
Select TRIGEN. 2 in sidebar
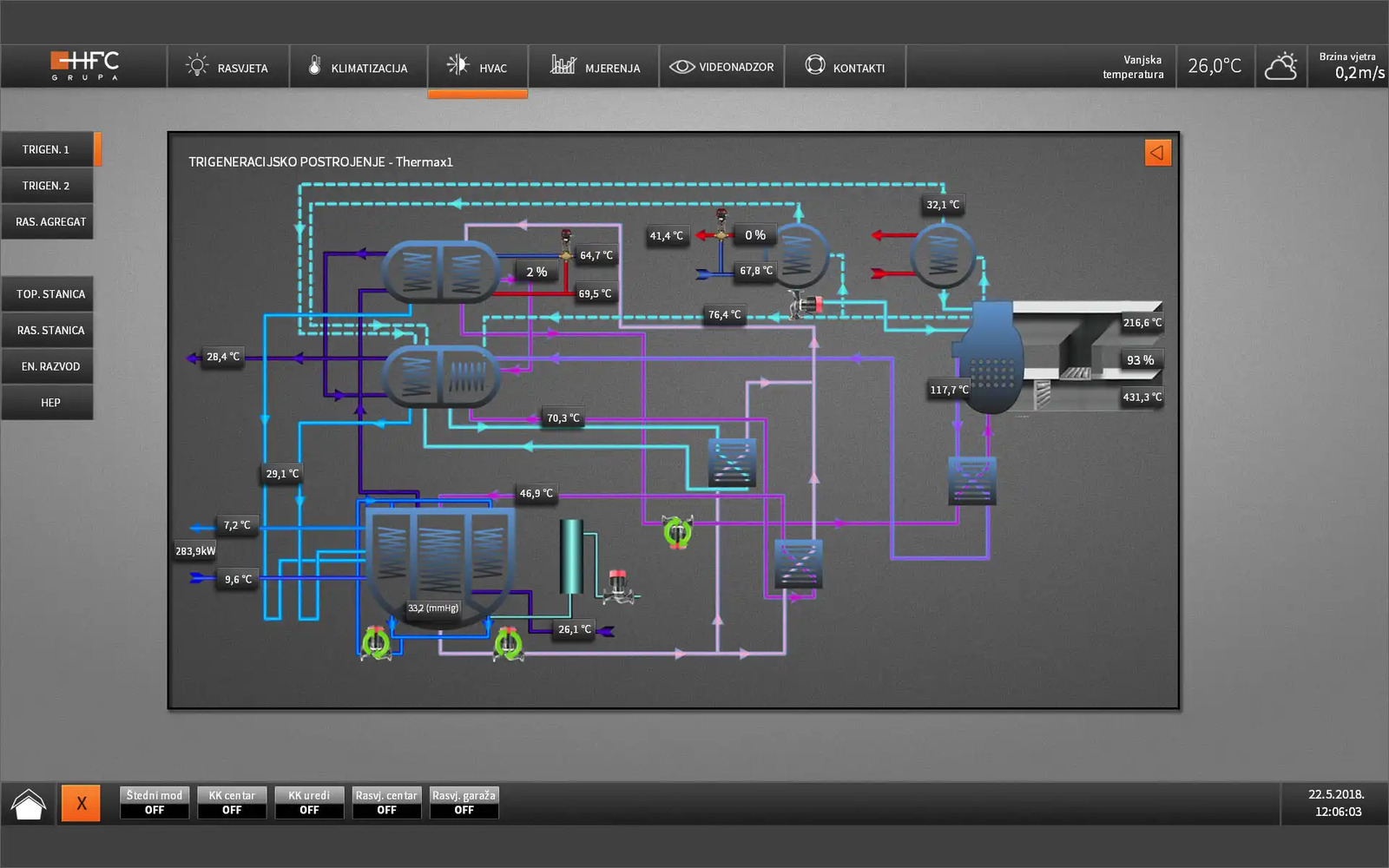(47, 186)
